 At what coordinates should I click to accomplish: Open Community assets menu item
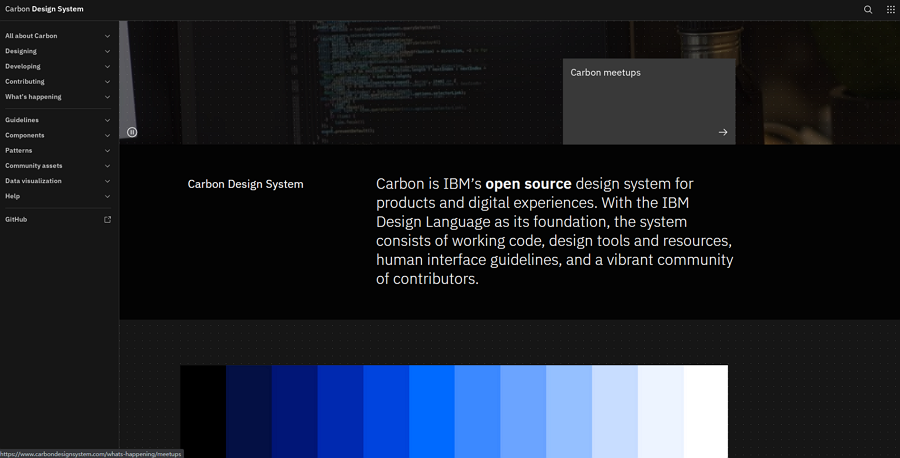(x=58, y=166)
